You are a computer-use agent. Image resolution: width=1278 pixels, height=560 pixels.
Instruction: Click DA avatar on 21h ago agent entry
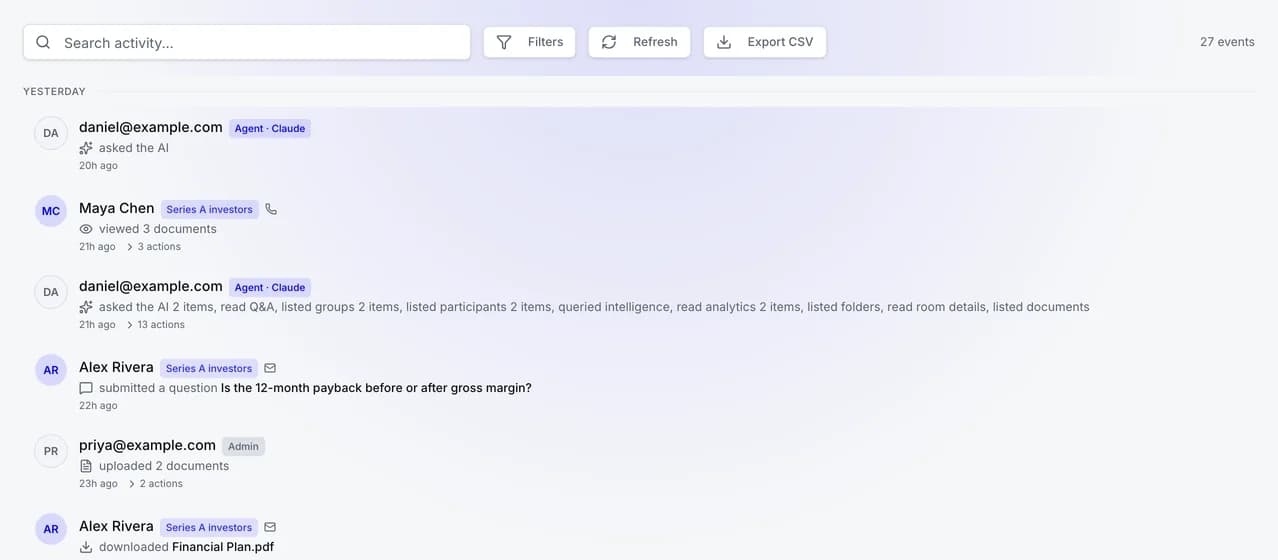click(51, 292)
